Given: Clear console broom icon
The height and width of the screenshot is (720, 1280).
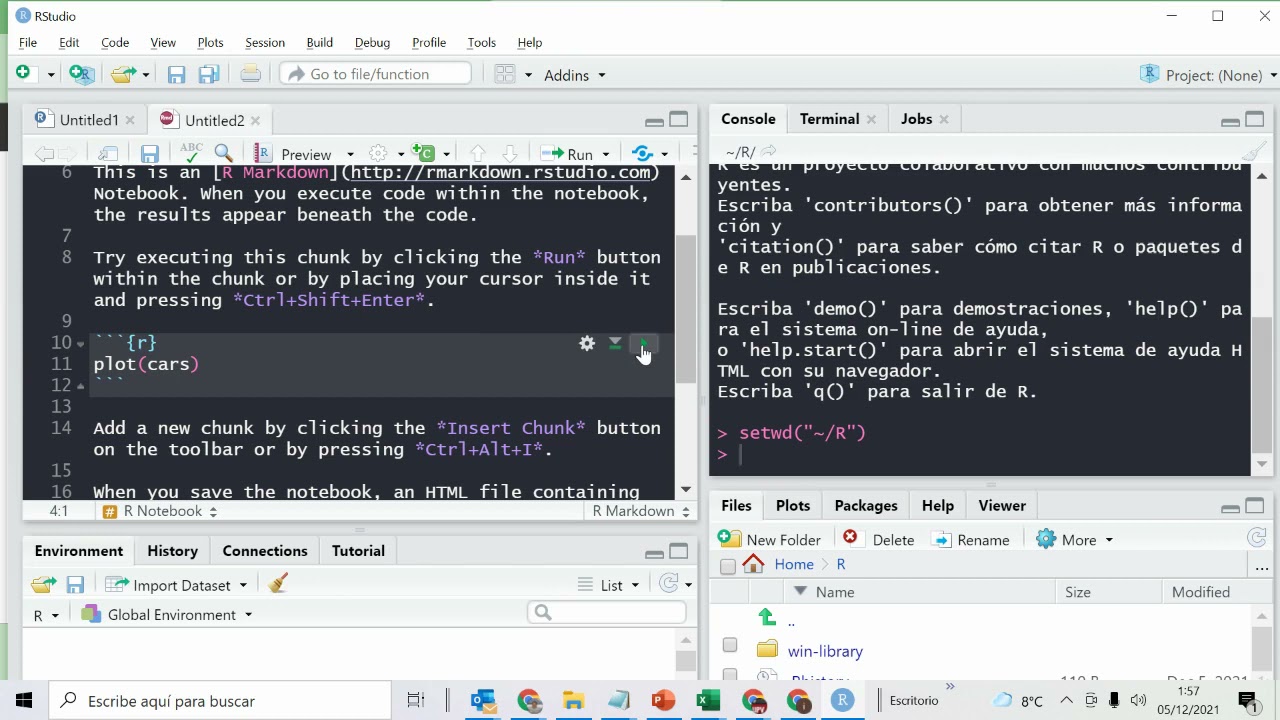Looking at the screenshot, I should (x=1253, y=152).
